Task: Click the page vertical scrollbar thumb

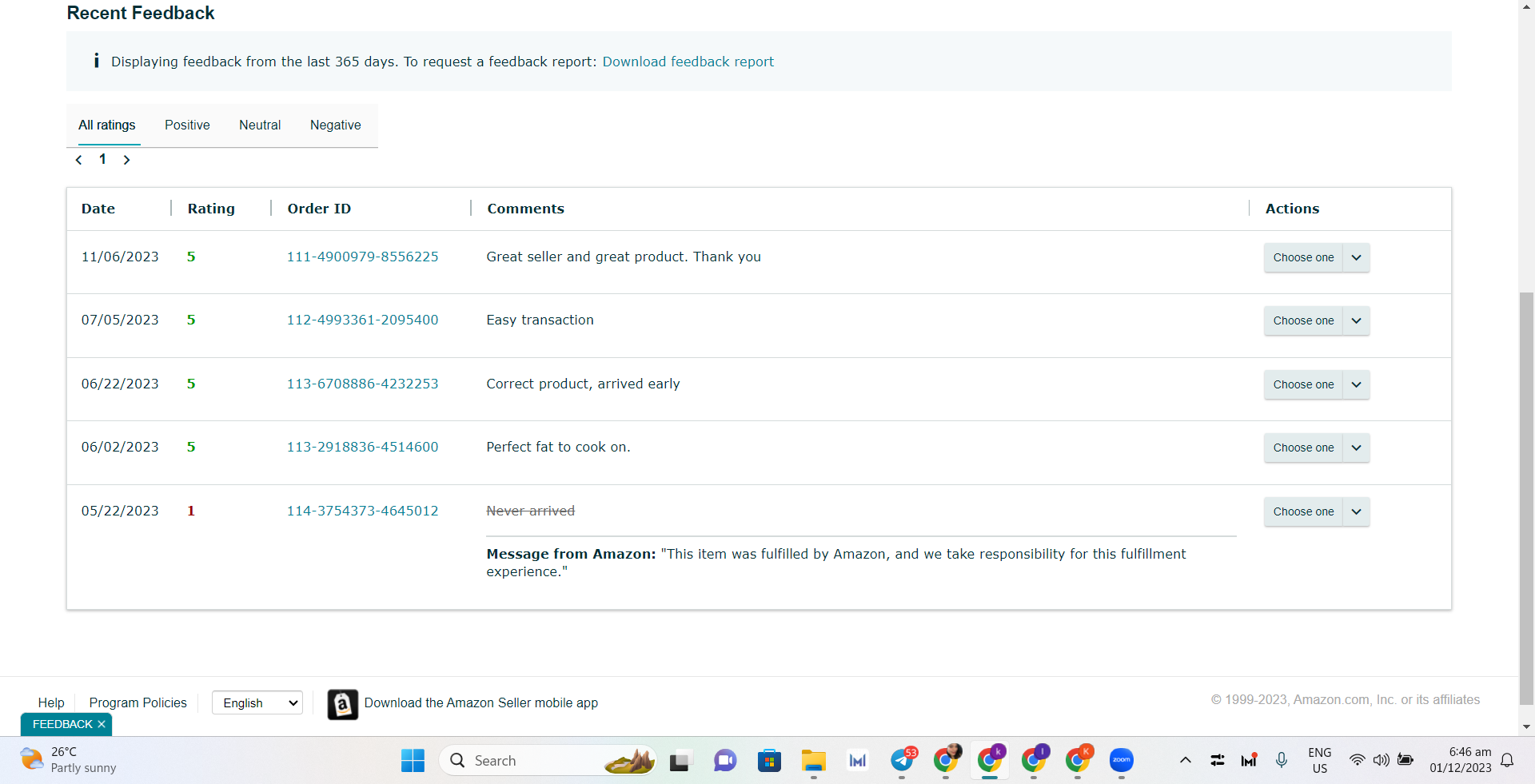Action: coord(1526,499)
